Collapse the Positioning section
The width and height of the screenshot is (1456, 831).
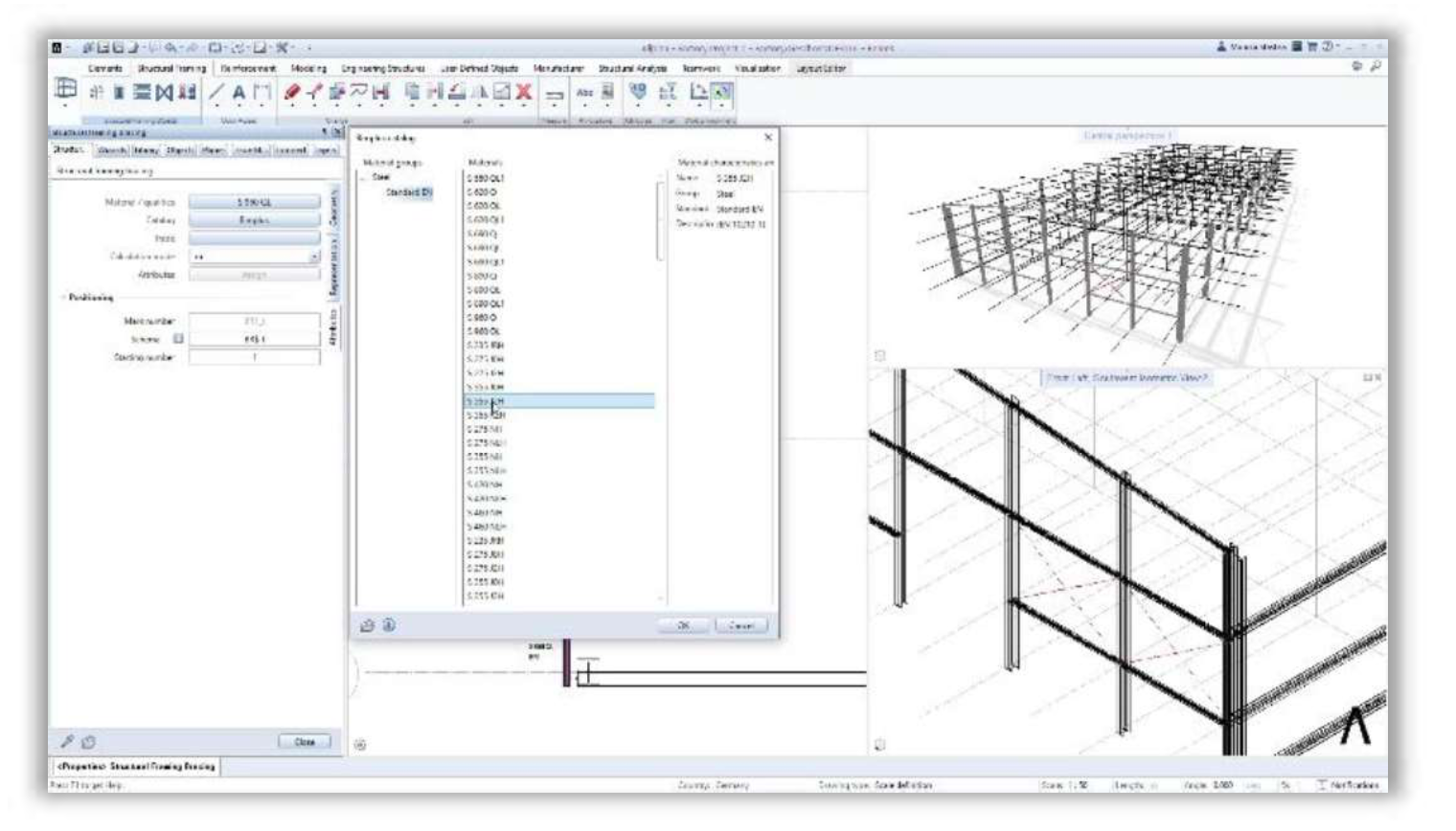pyautogui.click(x=64, y=298)
